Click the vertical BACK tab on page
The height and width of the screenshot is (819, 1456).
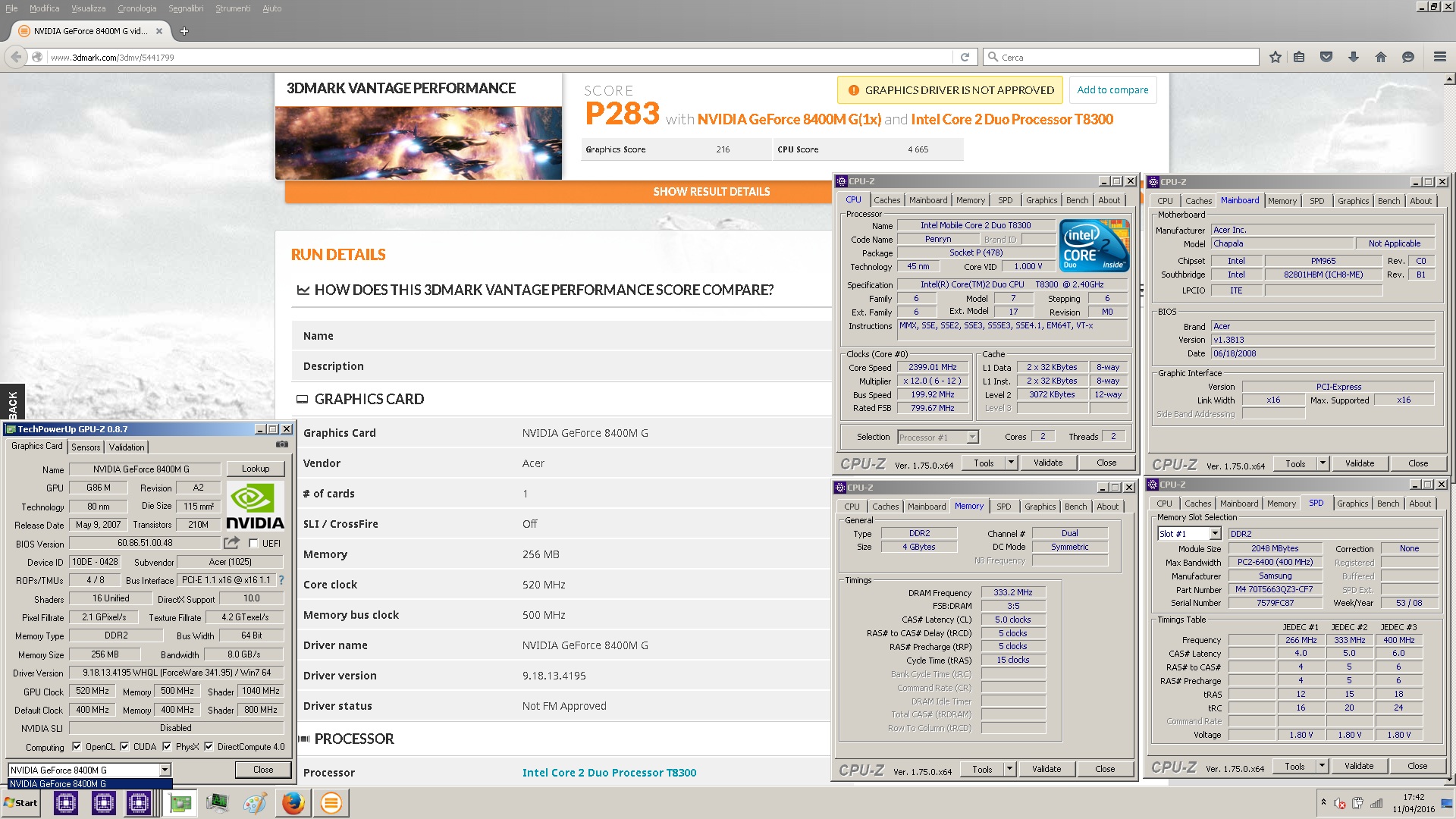pyautogui.click(x=12, y=403)
